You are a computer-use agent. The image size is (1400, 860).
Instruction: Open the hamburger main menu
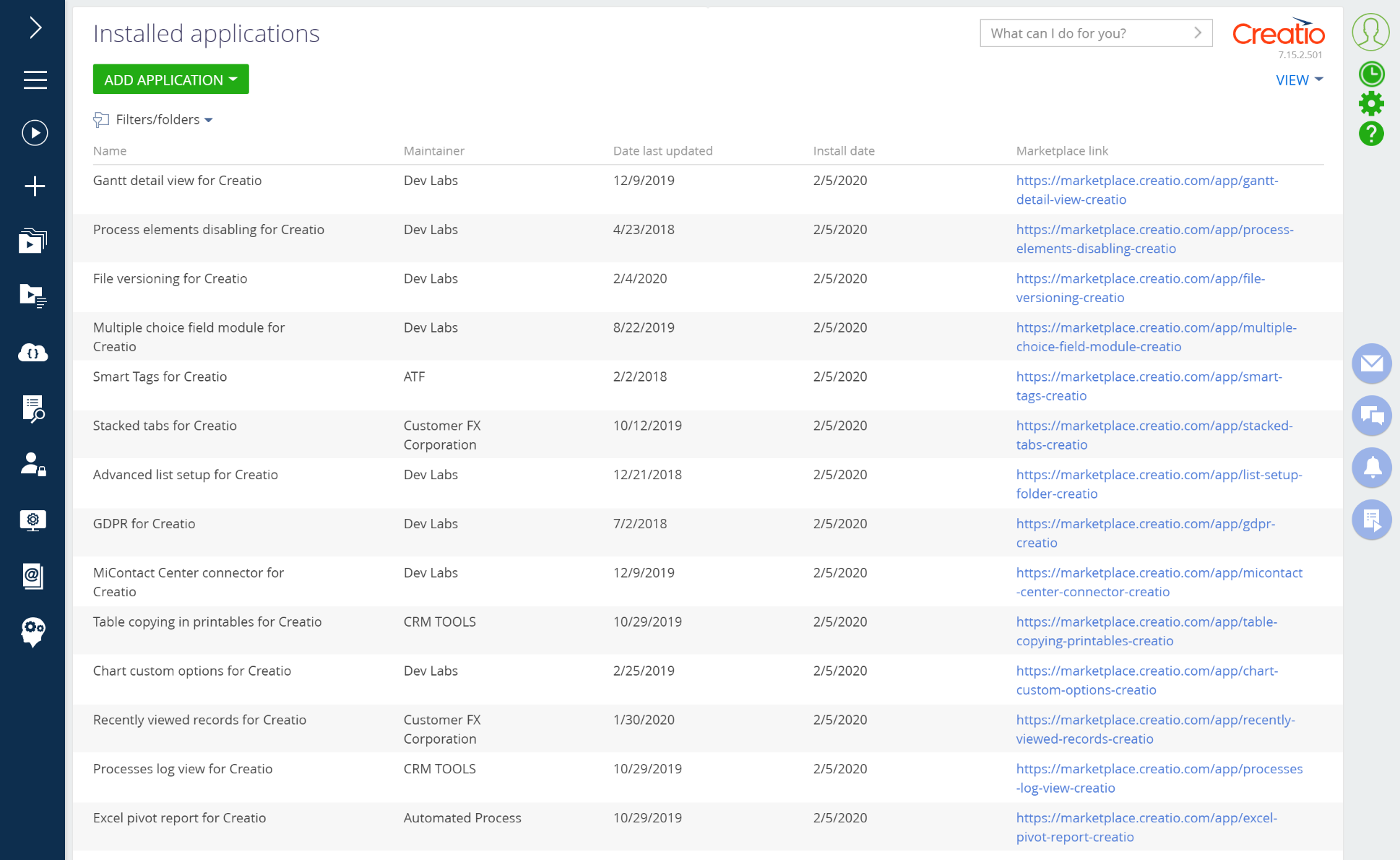[35, 80]
